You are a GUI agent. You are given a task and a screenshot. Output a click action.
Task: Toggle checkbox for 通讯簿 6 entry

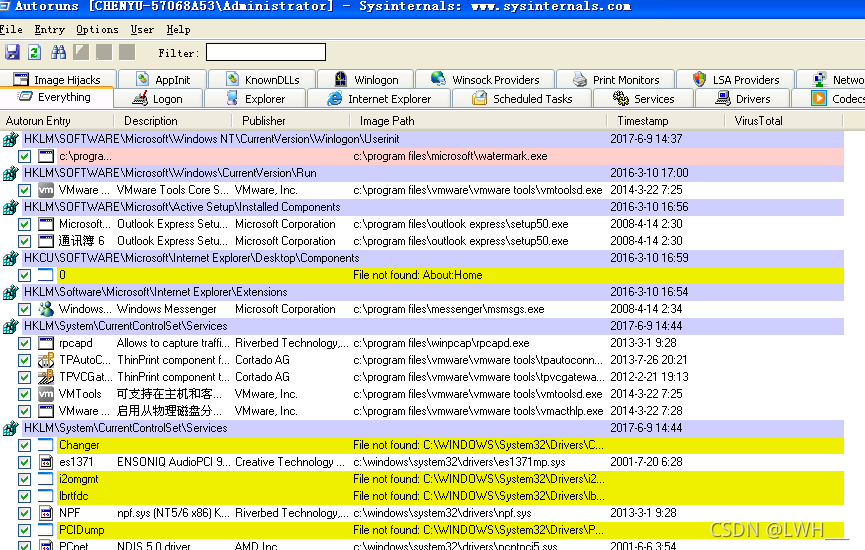tap(24, 242)
